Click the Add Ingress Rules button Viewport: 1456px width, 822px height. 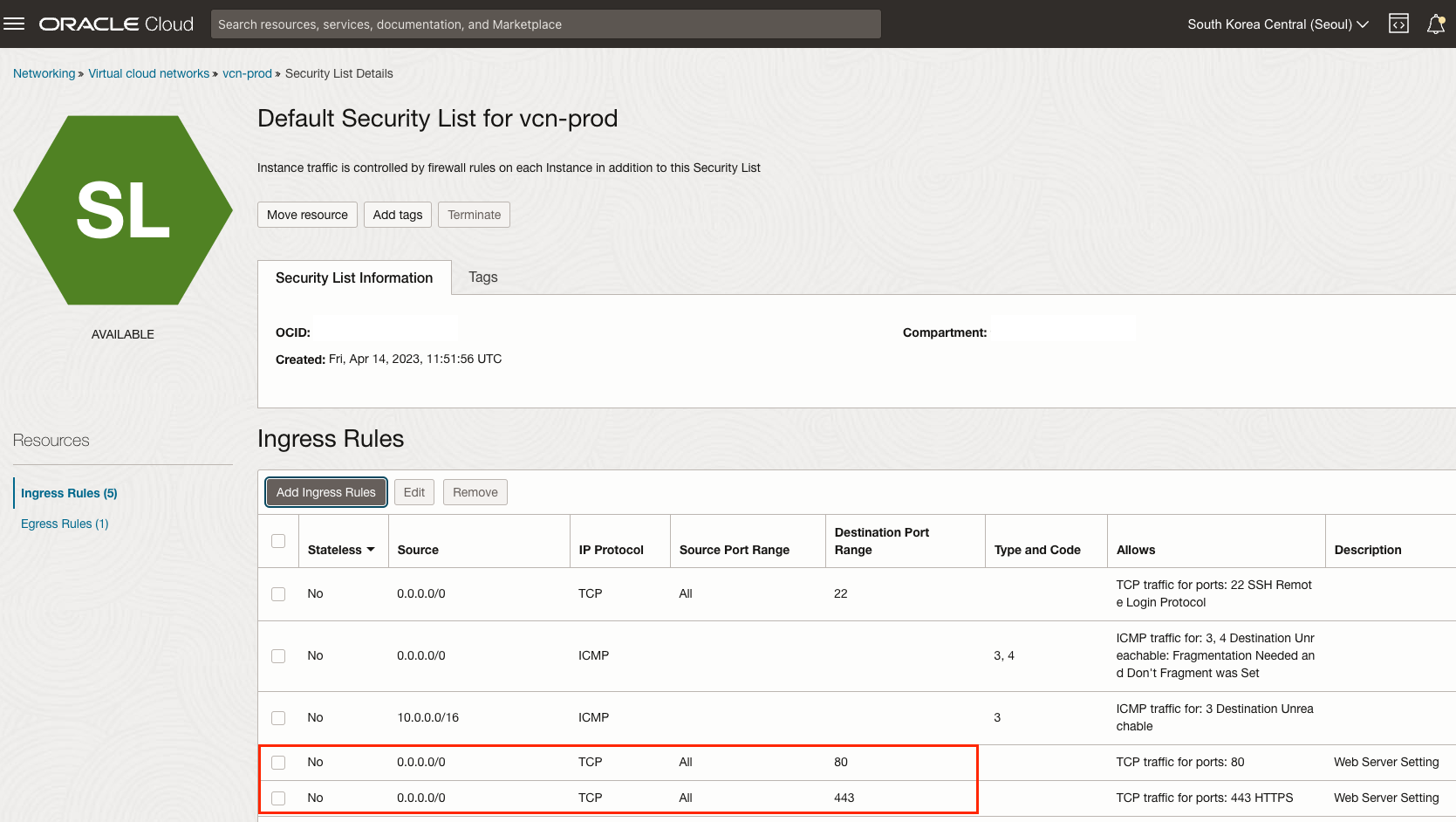(326, 492)
